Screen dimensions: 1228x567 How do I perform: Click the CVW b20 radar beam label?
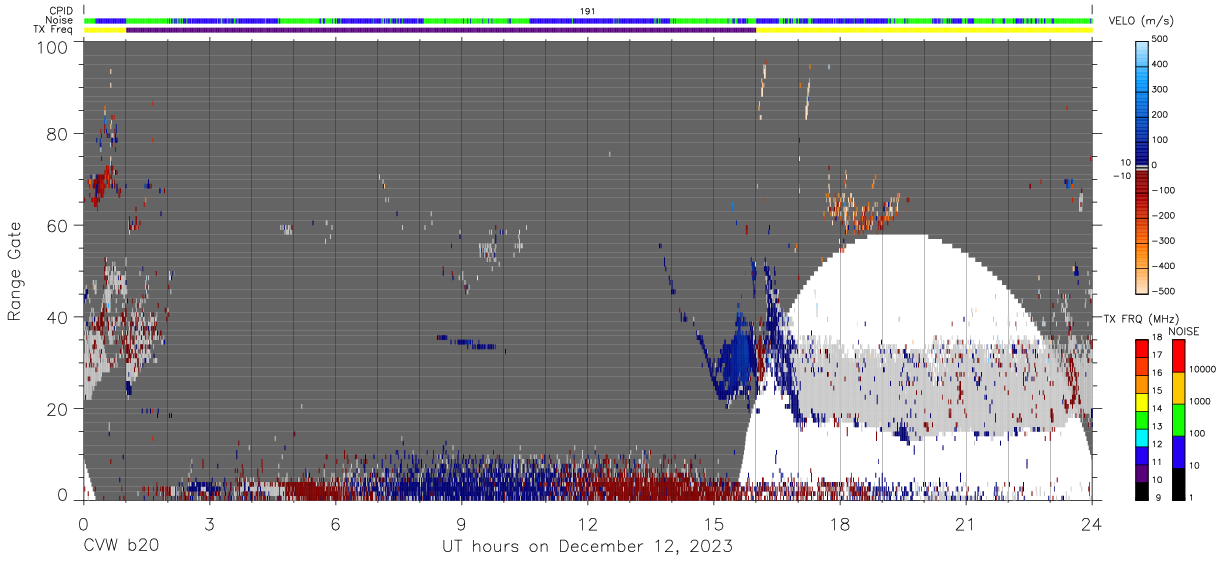[121, 547]
